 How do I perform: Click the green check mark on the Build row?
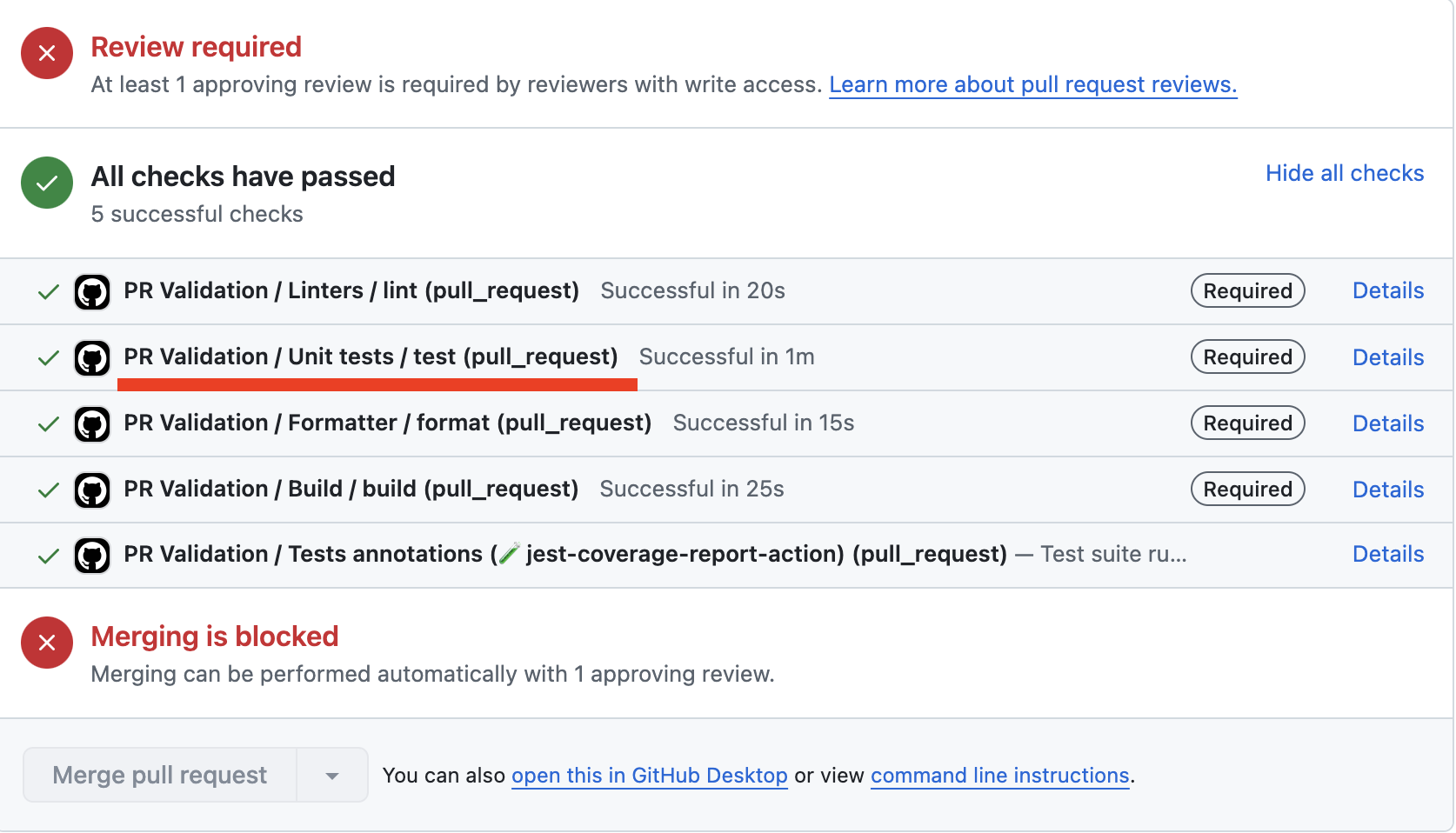pyautogui.click(x=49, y=490)
